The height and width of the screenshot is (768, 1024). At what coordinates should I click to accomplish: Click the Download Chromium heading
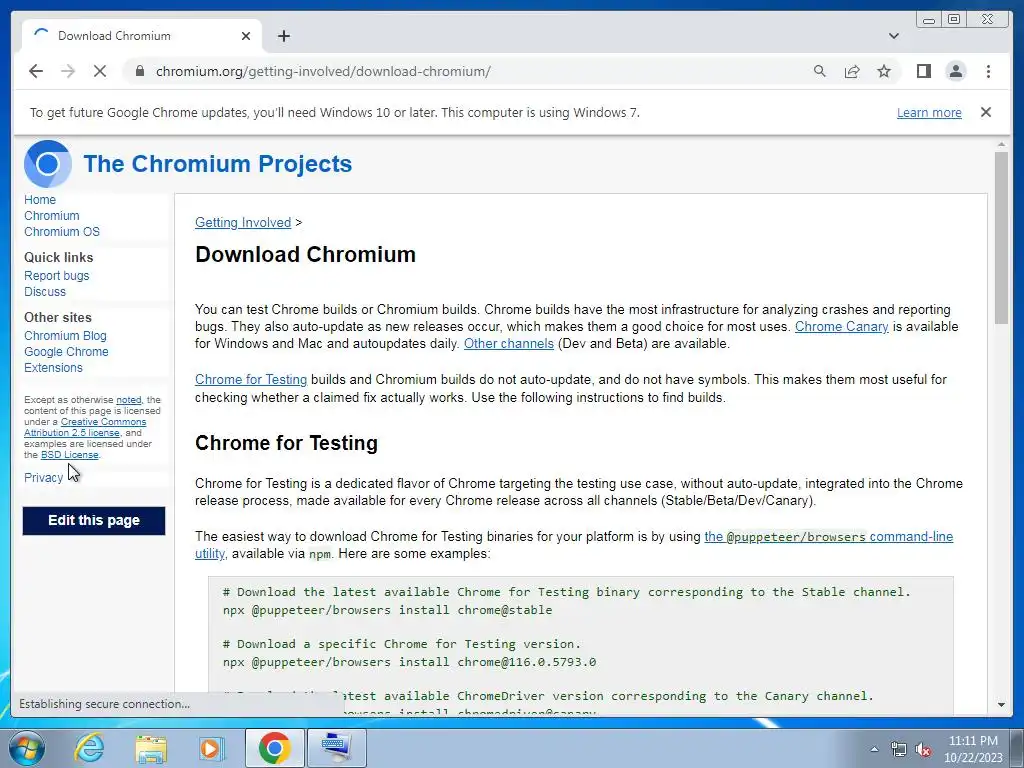click(x=305, y=255)
